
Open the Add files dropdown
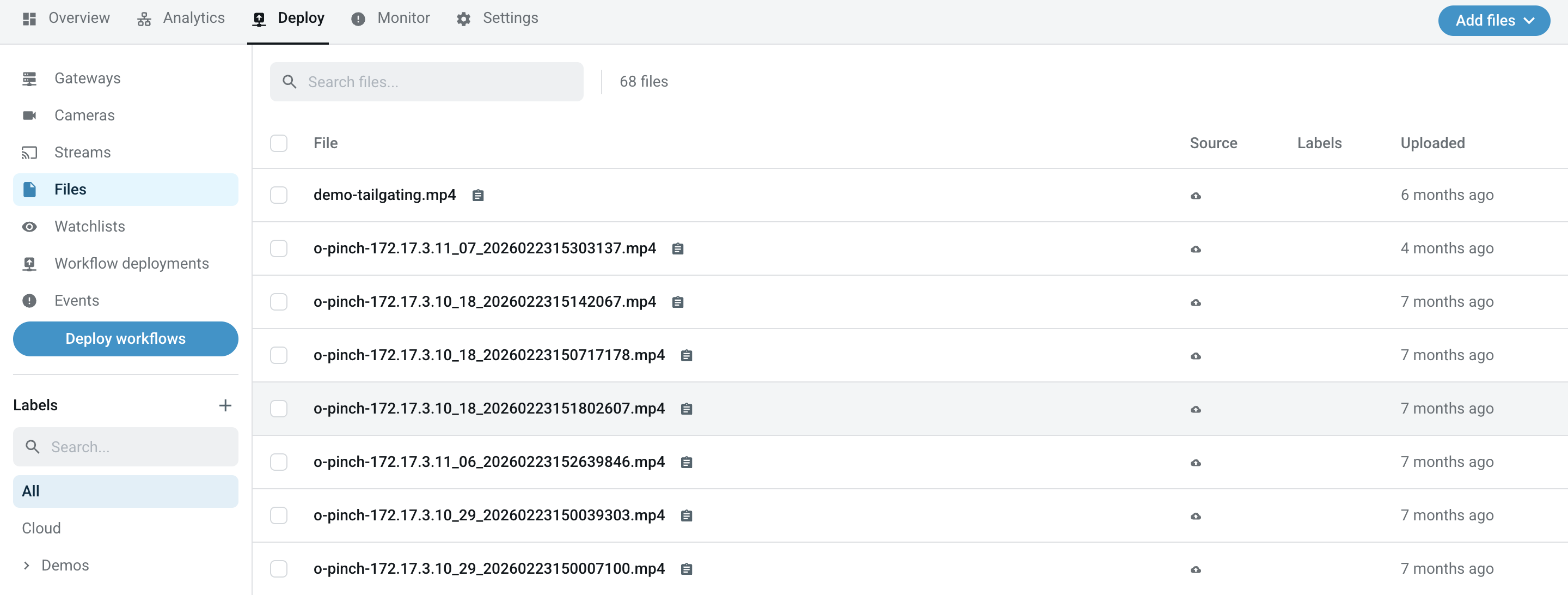pos(1494,20)
